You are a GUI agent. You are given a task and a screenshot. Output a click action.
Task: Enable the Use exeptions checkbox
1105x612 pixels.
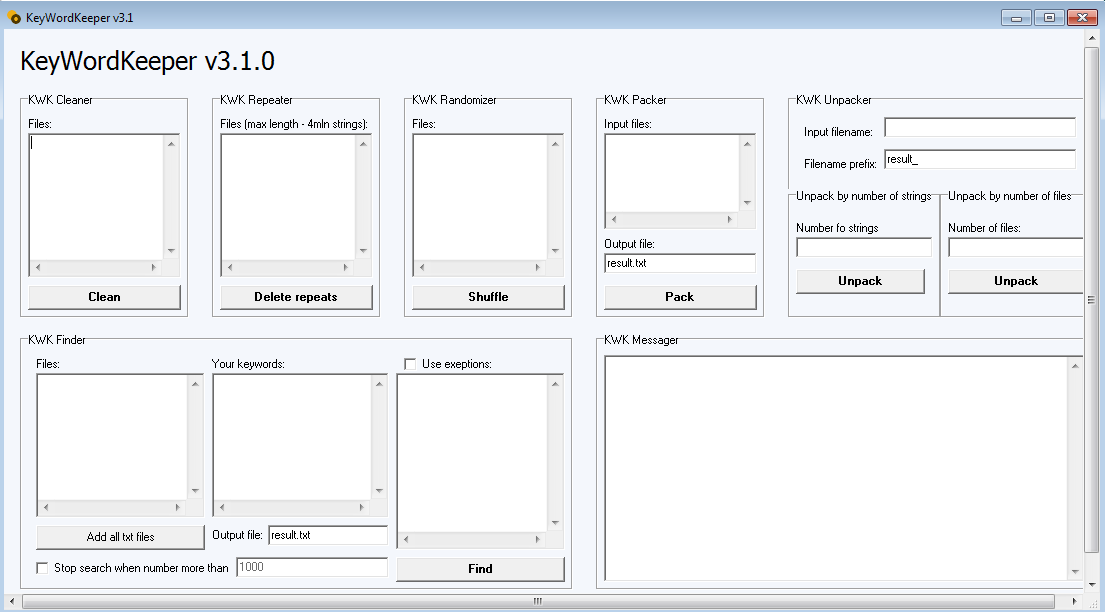410,364
